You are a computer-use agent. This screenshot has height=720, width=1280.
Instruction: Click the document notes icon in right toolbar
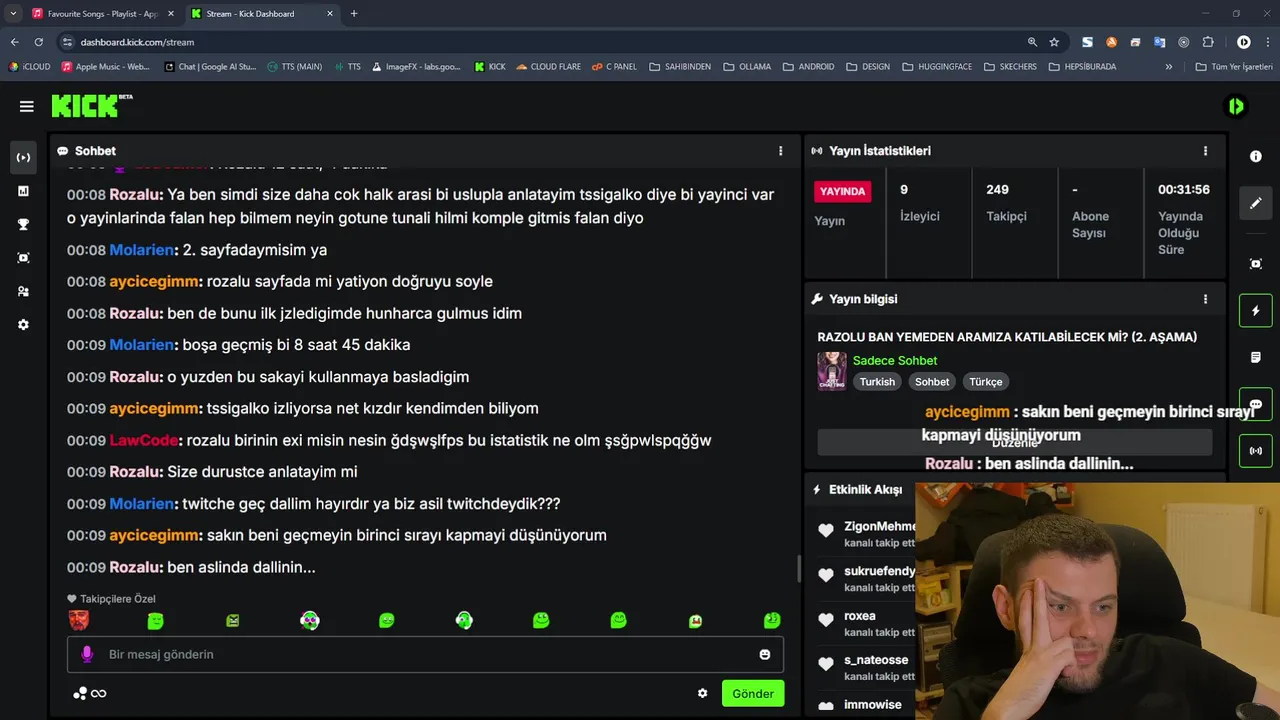[1256, 357]
